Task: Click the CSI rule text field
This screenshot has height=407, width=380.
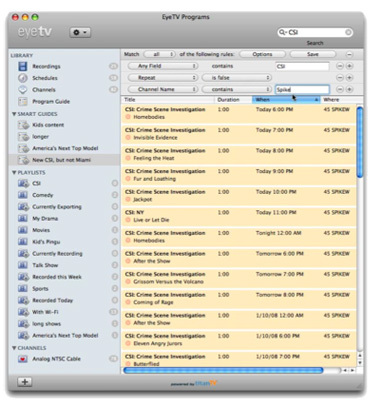Action: 302,66
